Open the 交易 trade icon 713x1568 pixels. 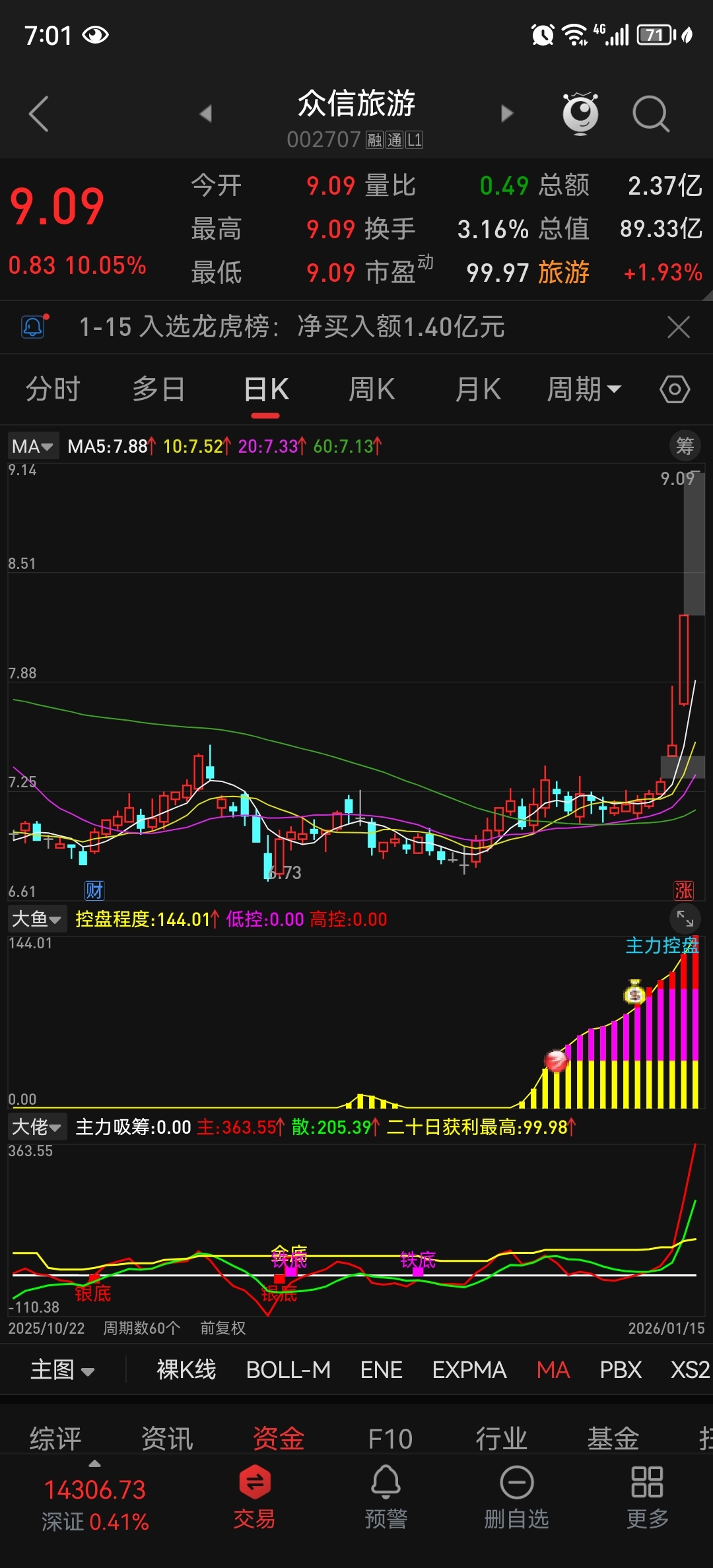(x=254, y=1496)
